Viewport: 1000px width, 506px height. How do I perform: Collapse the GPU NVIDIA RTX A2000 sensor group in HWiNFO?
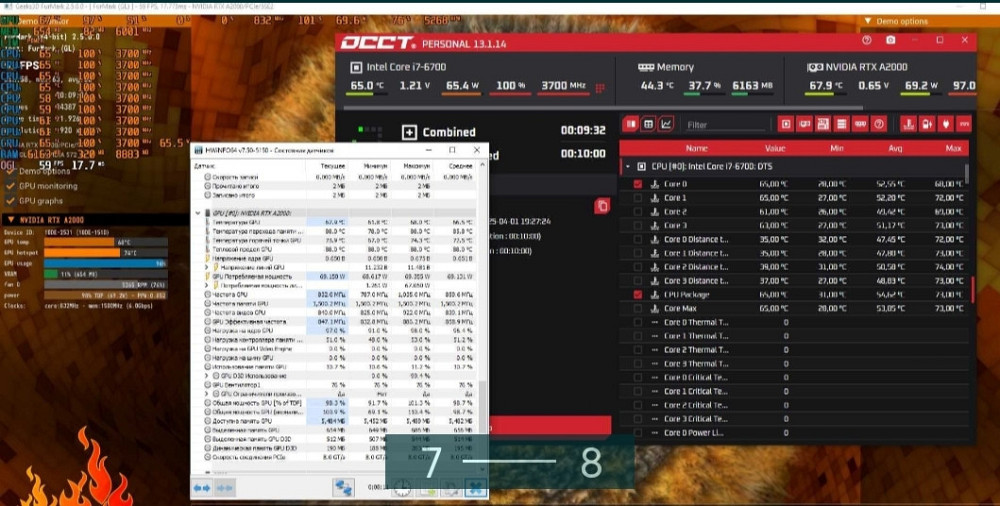(197, 213)
